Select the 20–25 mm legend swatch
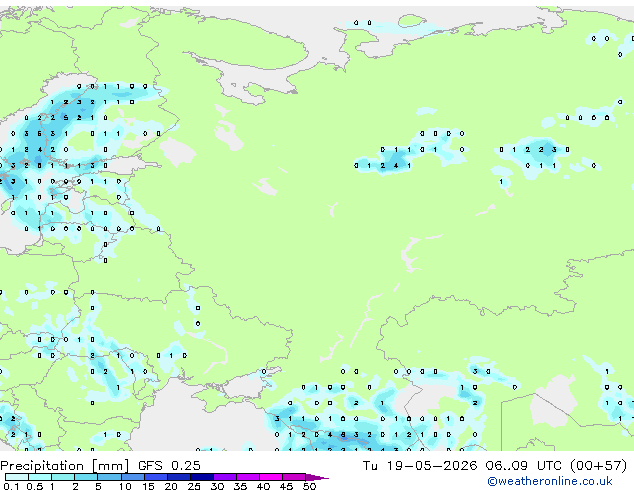634x490 pixels. click(178, 477)
